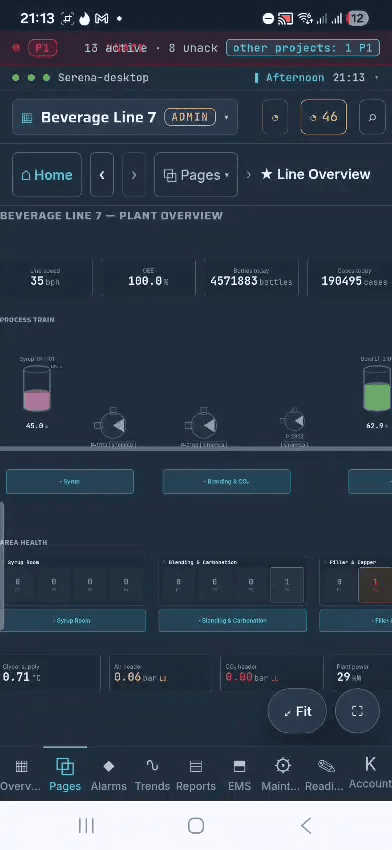Viewport: 392px width, 850px height.
Task: Expand the Afternoon shift dropdown arrow
Action: (377, 78)
